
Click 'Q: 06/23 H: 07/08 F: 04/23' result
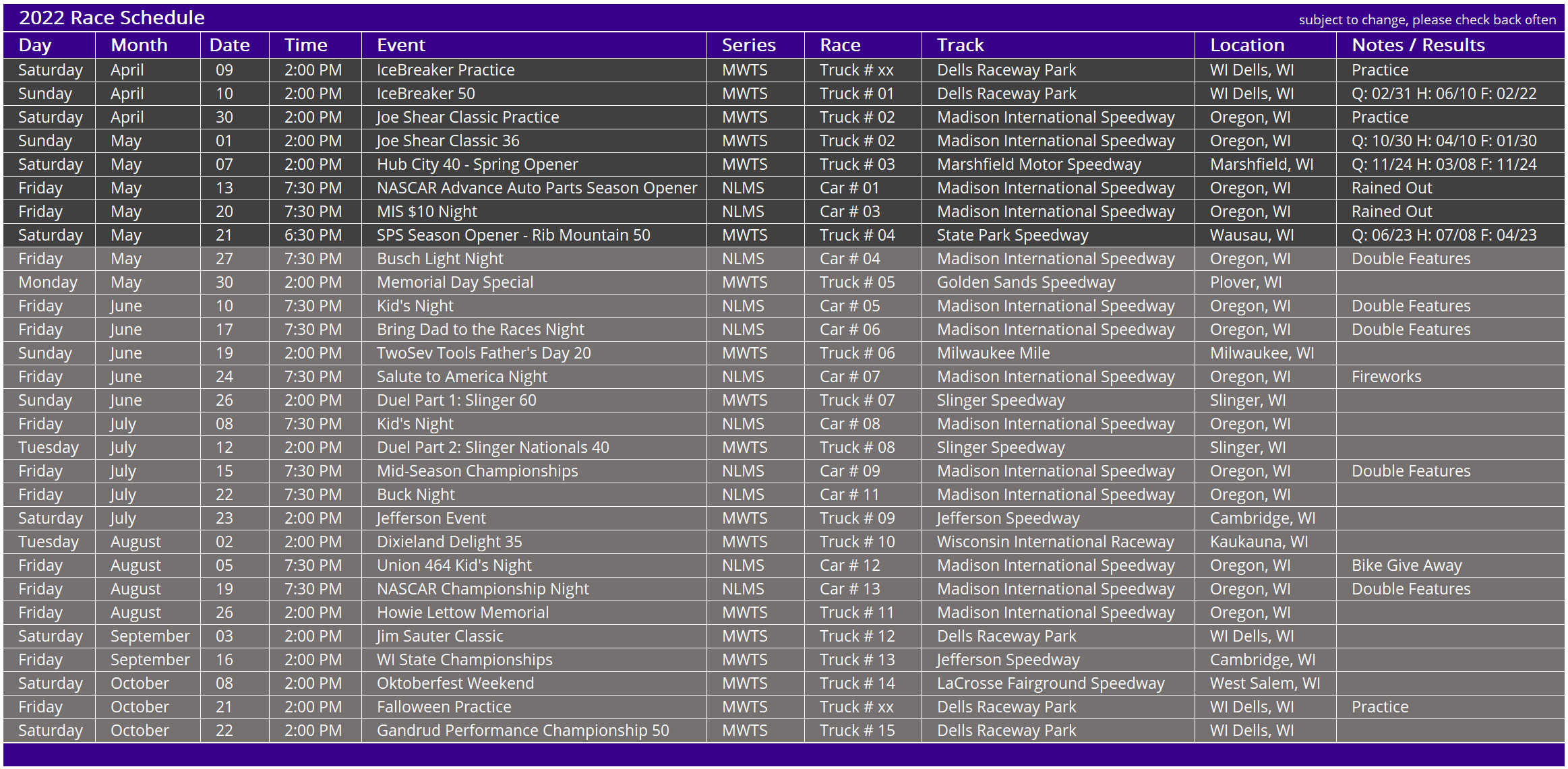[x=1444, y=235]
